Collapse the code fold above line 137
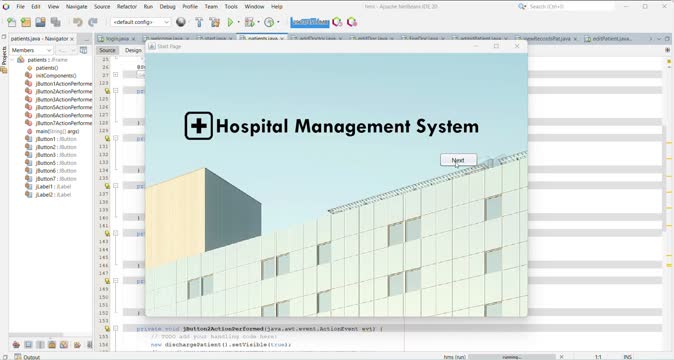The width and height of the screenshot is (674, 360). pos(116,186)
